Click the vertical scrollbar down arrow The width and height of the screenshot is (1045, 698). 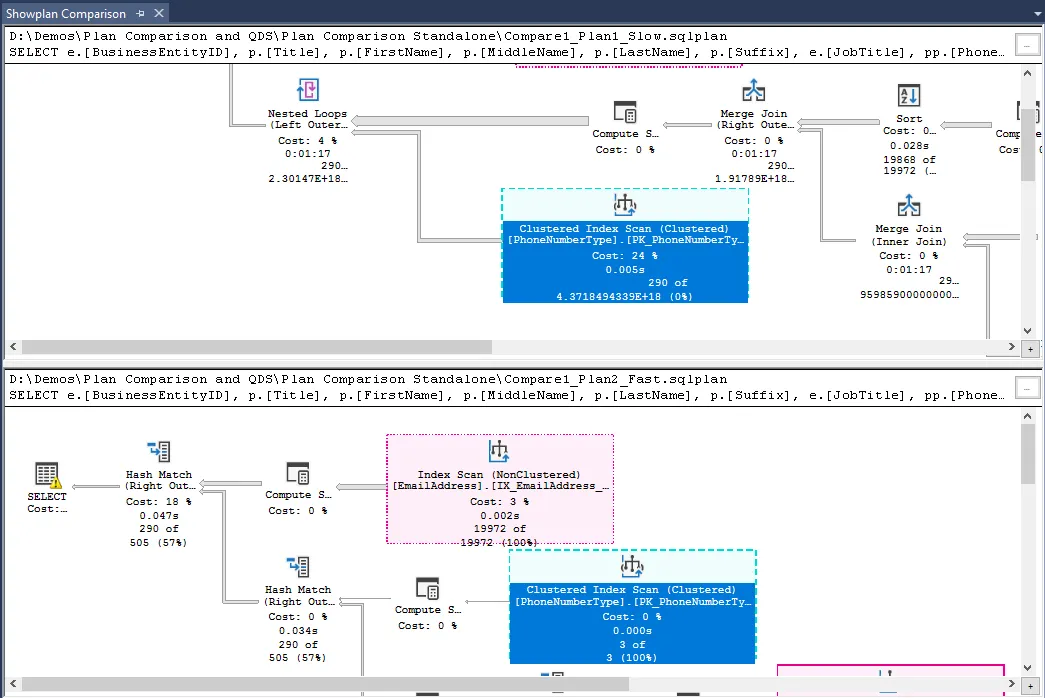click(1028, 332)
